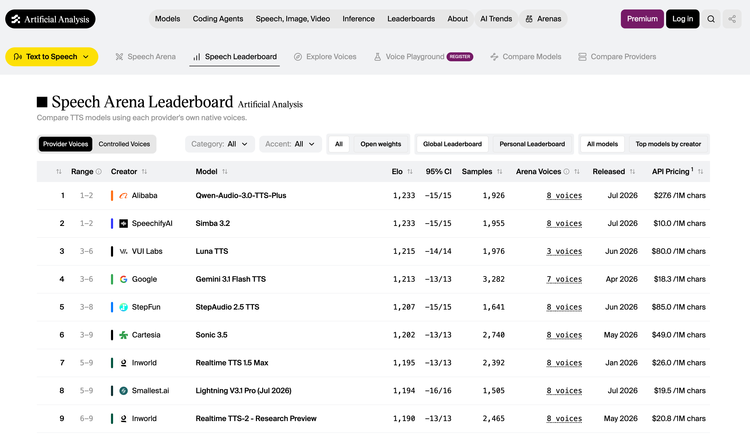
Task: Click the Alibaba creator logo
Action: pyautogui.click(x=123, y=195)
